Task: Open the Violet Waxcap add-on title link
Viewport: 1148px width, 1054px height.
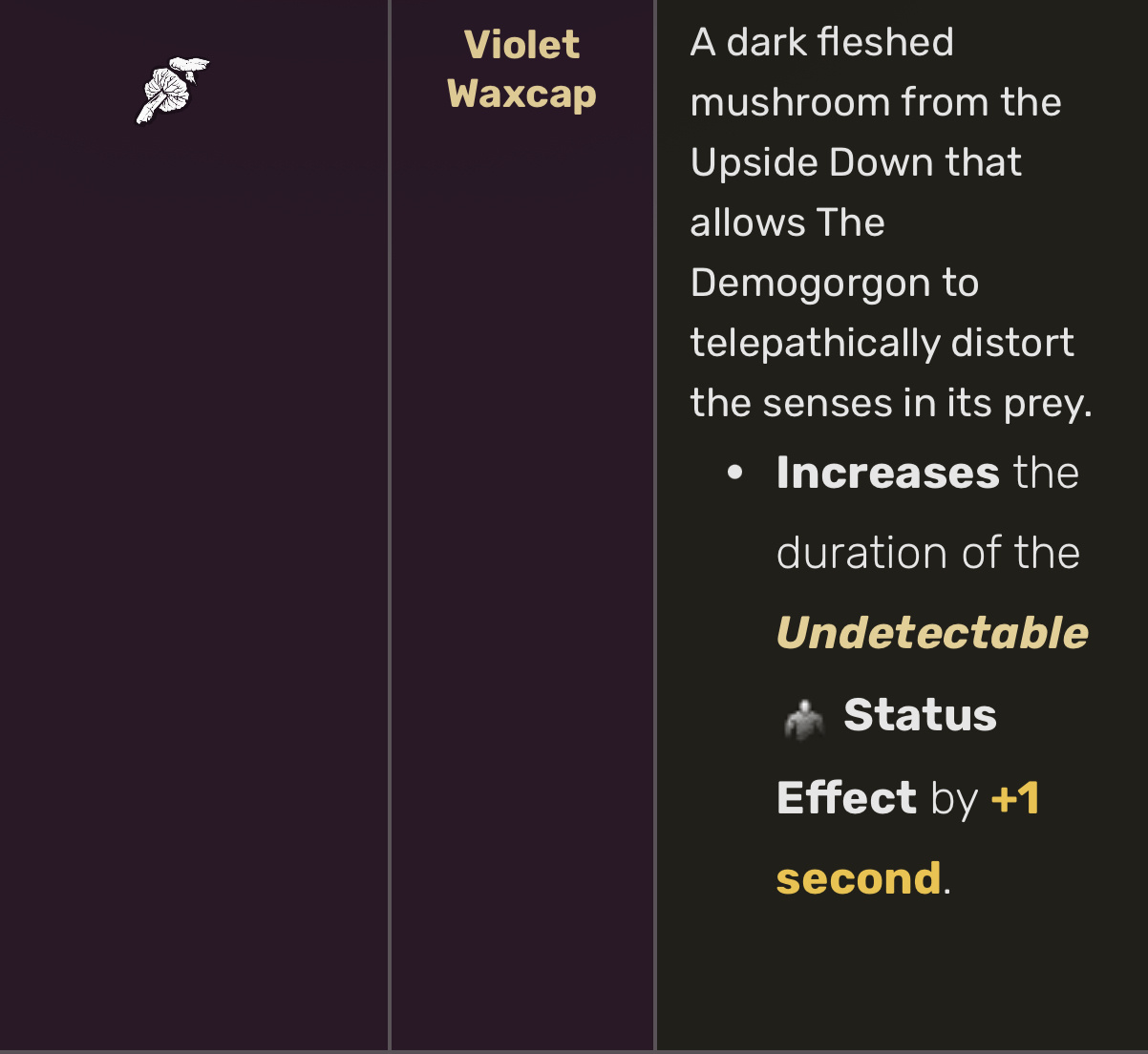Action: pos(521,69)
